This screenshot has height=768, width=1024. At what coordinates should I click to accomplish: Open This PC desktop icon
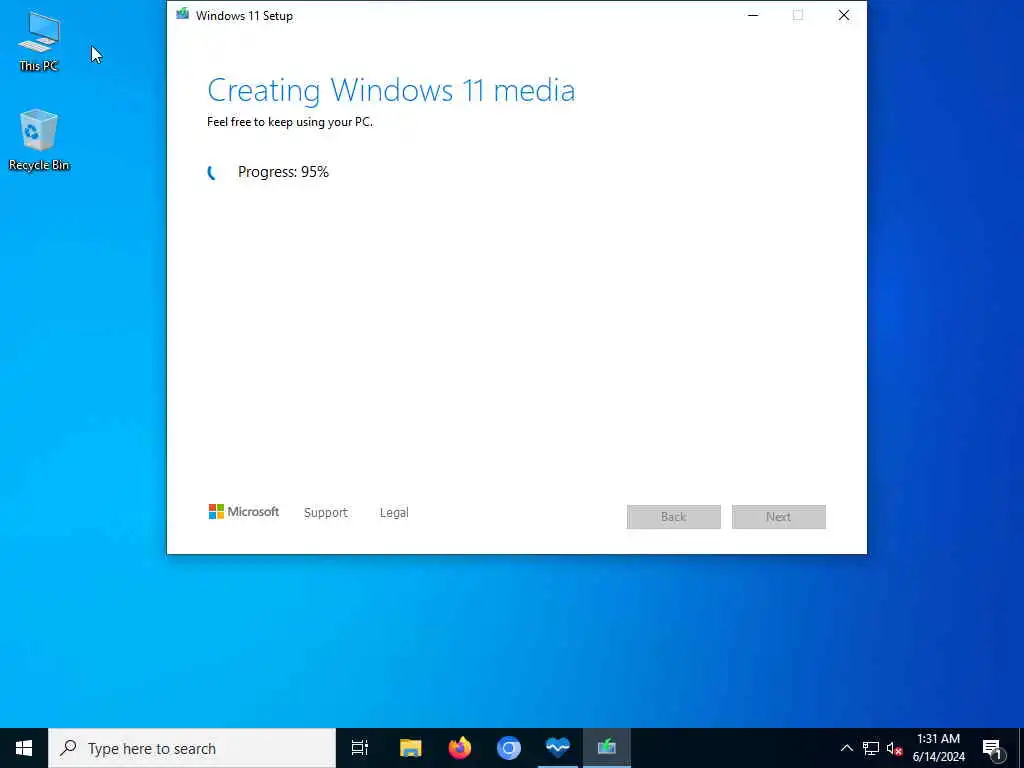(39, 40)
